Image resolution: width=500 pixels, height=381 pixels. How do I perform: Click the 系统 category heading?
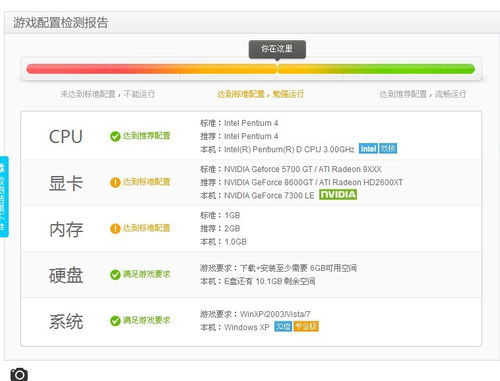click(x=66, y=322)
